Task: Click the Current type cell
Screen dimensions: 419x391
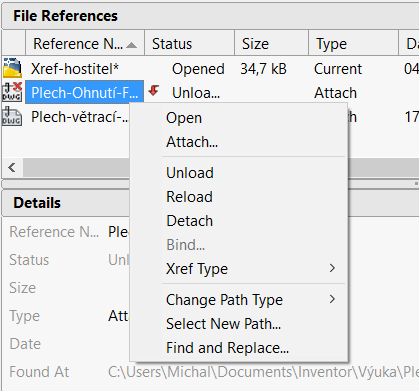Action: click(x=338, y=69)
